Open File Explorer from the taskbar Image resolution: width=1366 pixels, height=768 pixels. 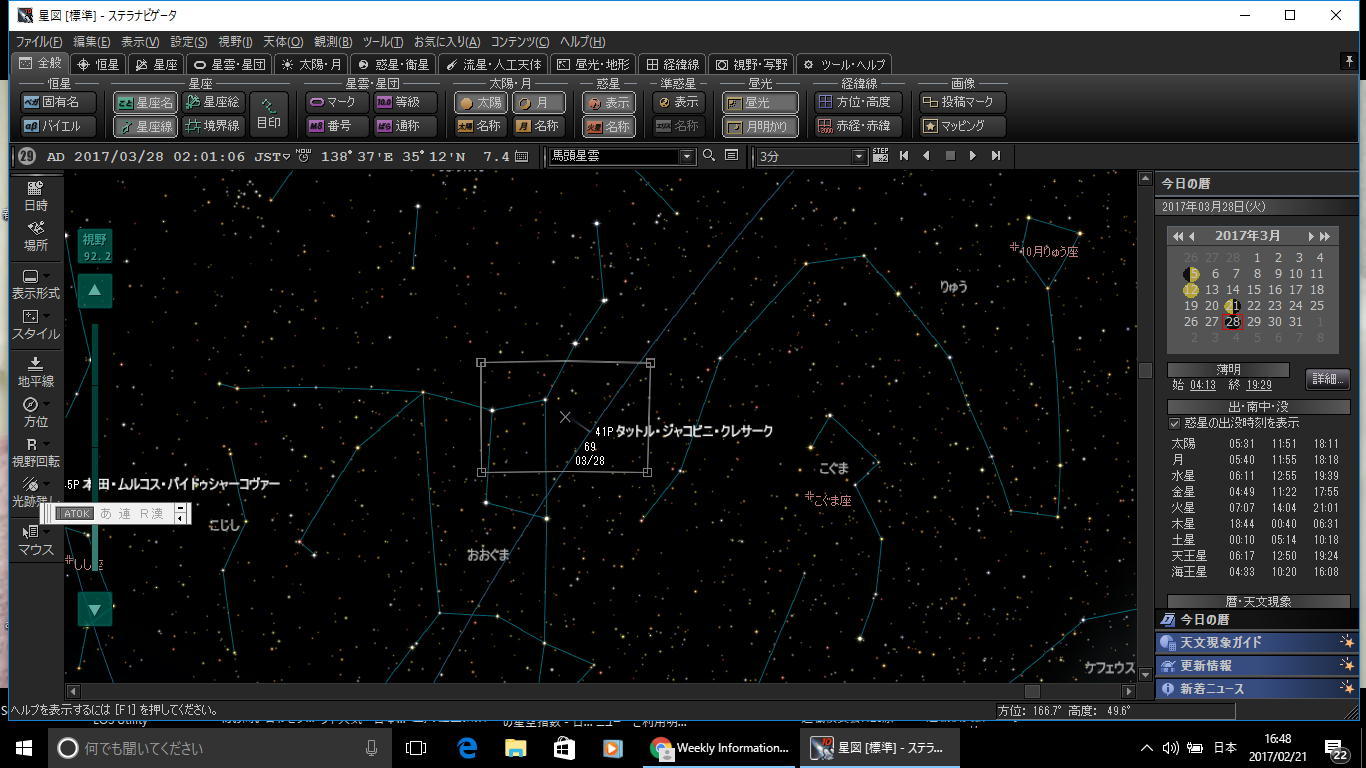point(515,748)
